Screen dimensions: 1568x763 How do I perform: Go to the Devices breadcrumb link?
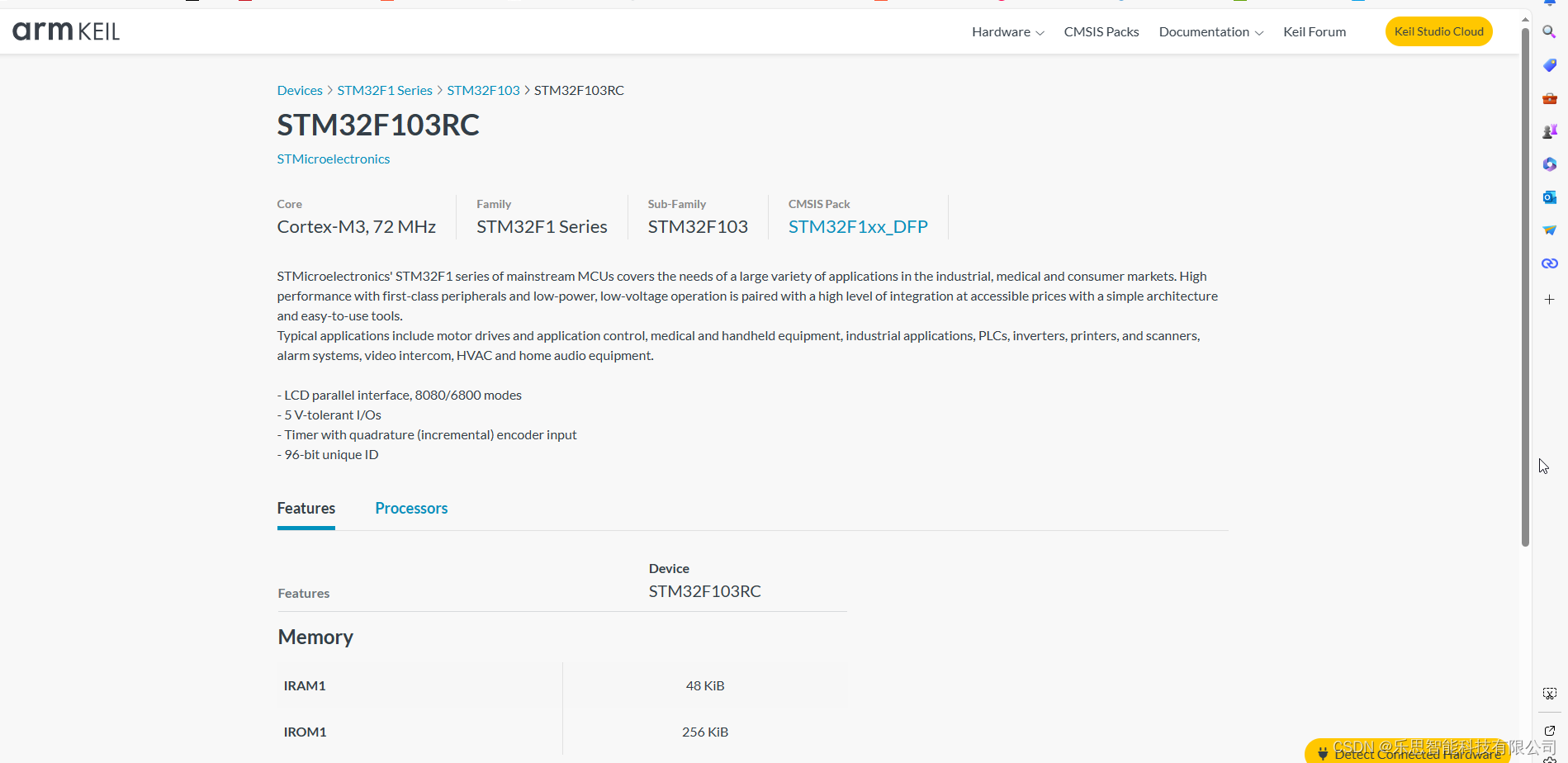[x=300, y=91]
